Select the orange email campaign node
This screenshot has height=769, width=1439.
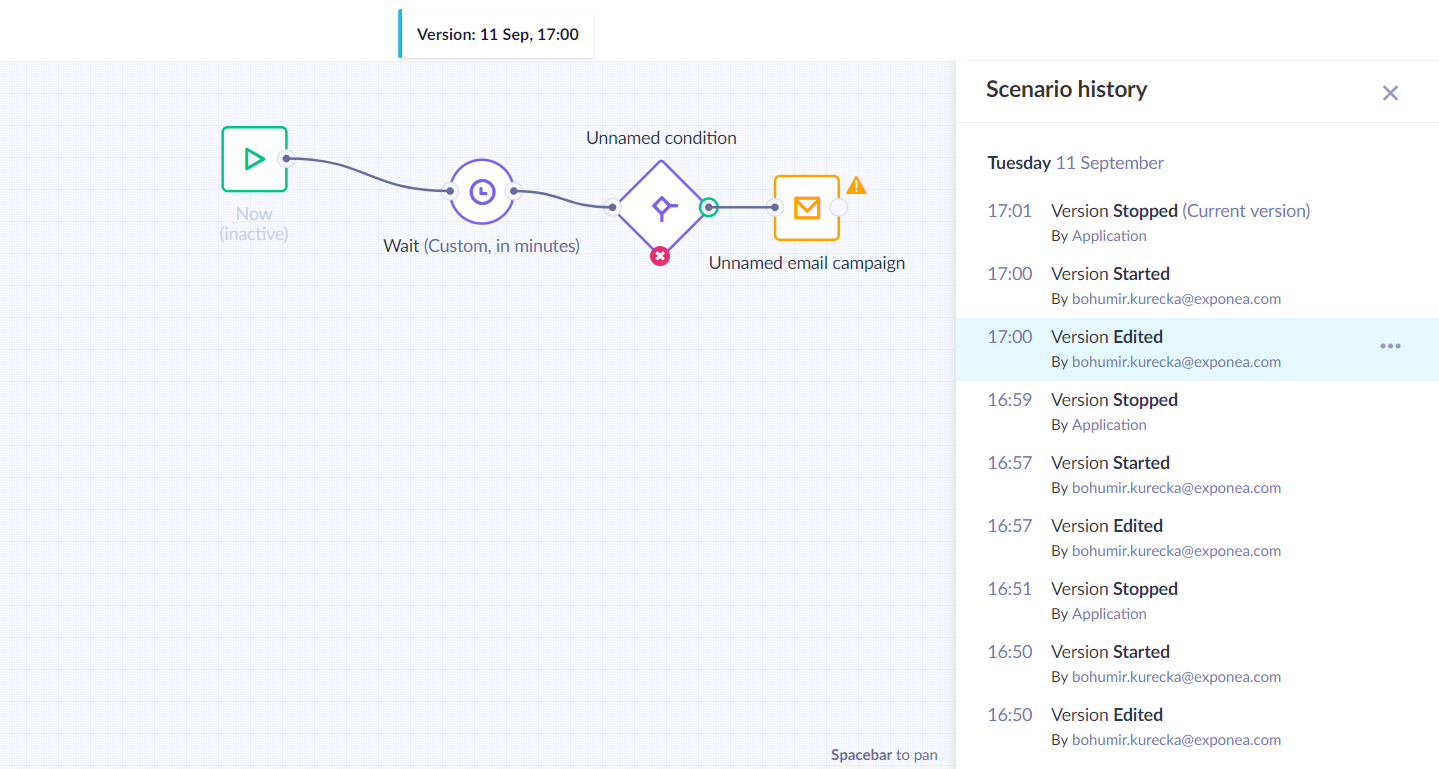pos(806,207)
